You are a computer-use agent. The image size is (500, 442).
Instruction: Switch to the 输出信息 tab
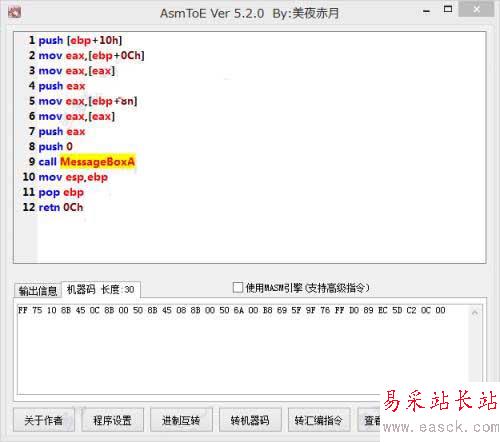coord(38,290)
